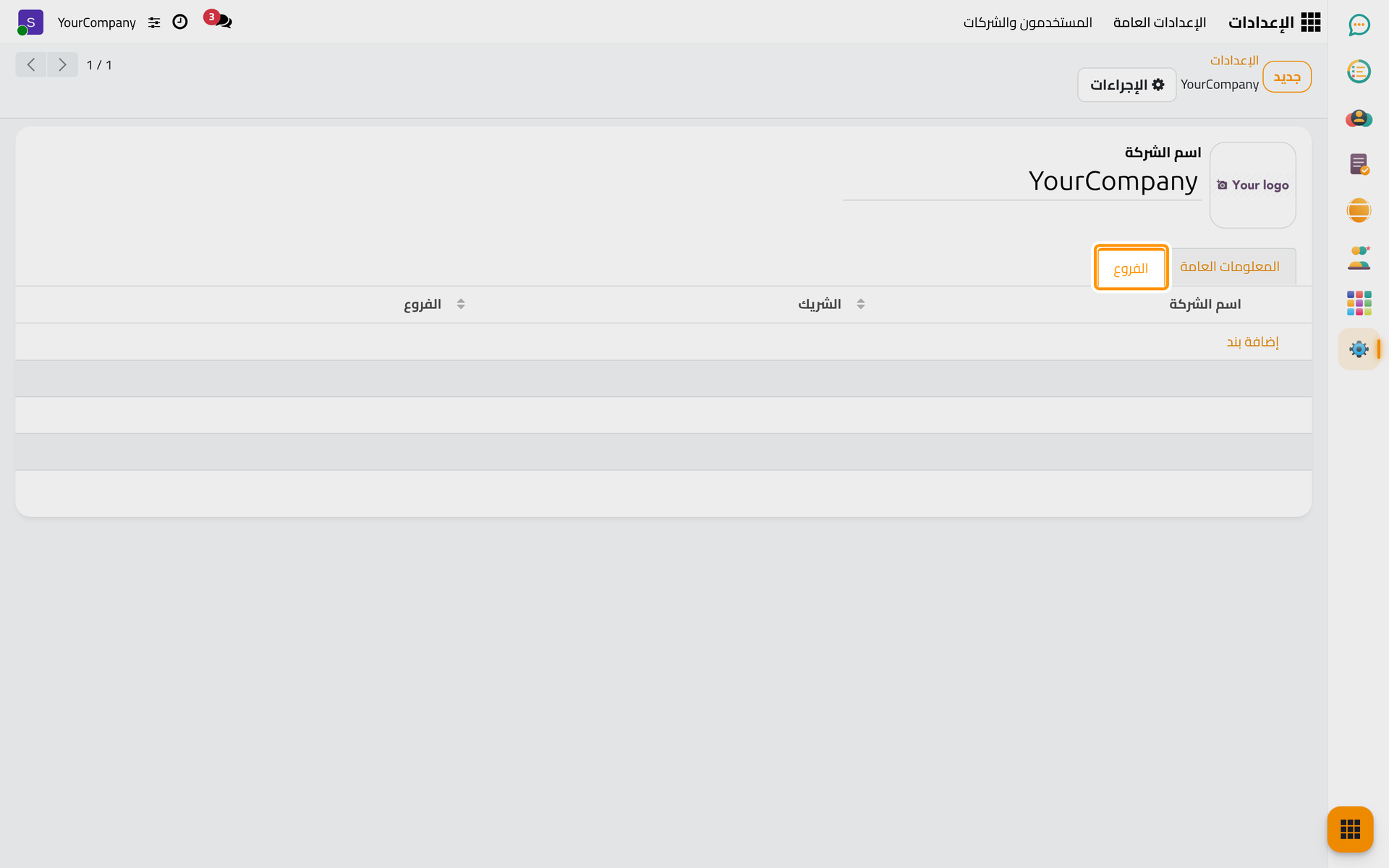This screenshot has width=1389, height=868.
Task: Open the to-do list sidebar icon
Action: tap(1359, 72)
